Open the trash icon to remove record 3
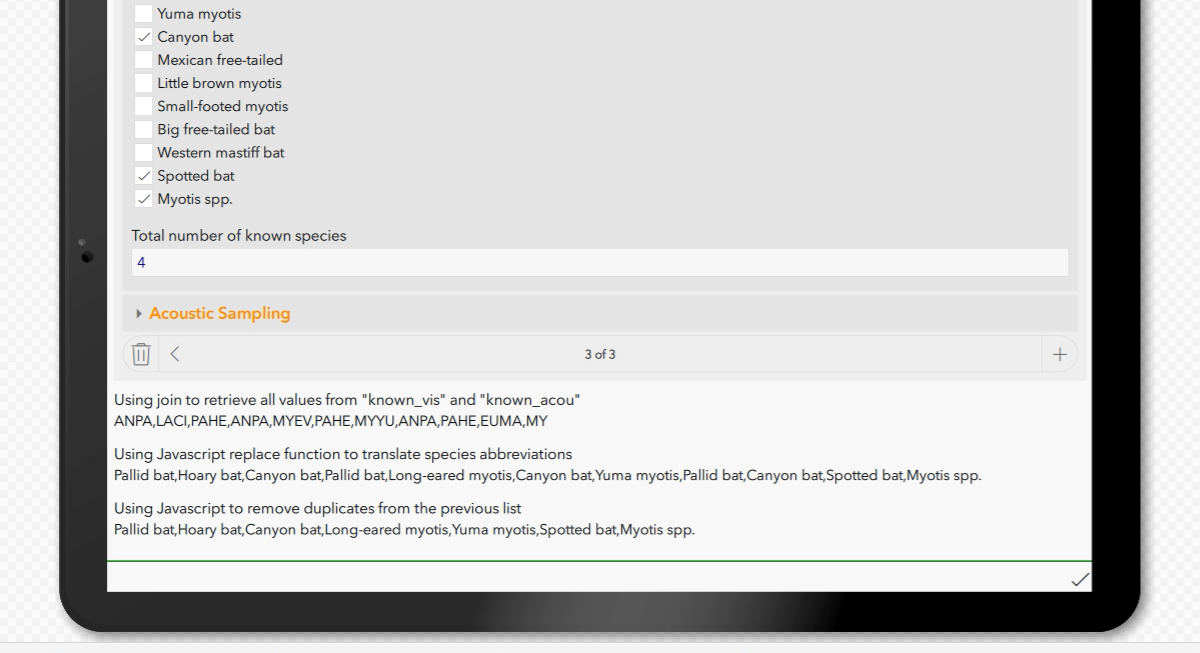 pyautogui.click(x=140, y=354)
